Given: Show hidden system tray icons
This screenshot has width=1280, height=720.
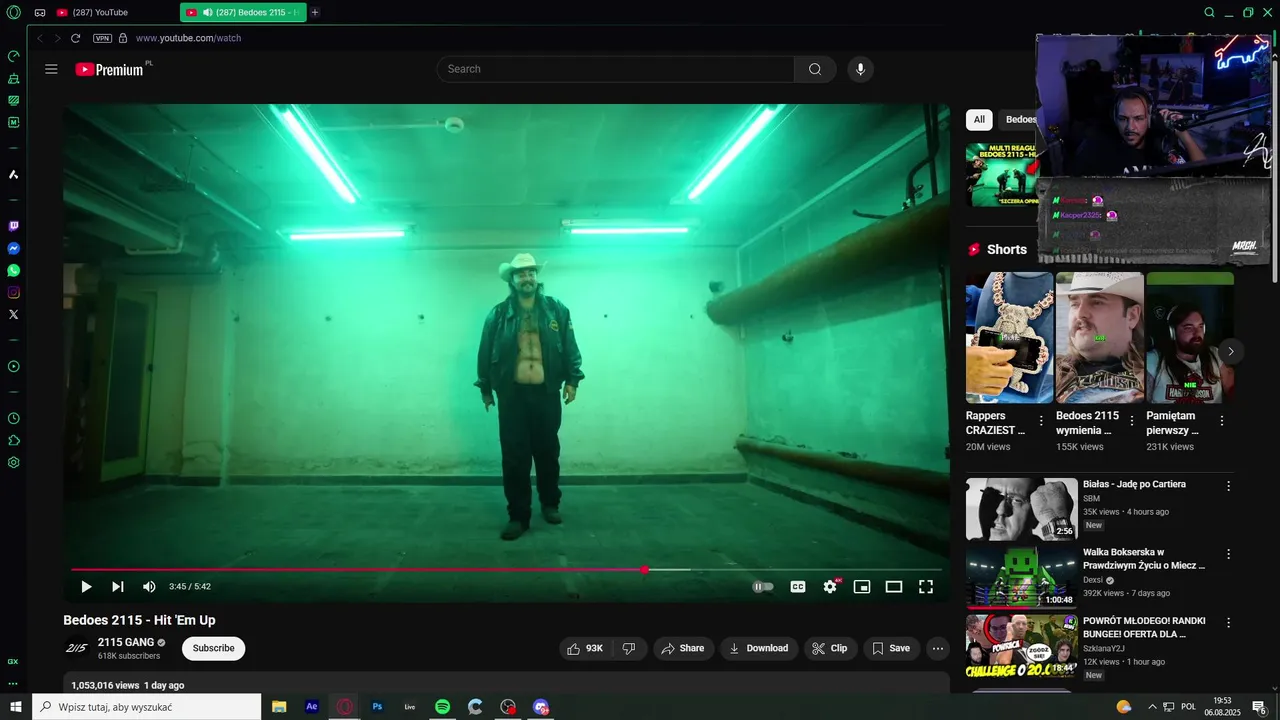Looking at the screenshot, I should pos(1152,707).
